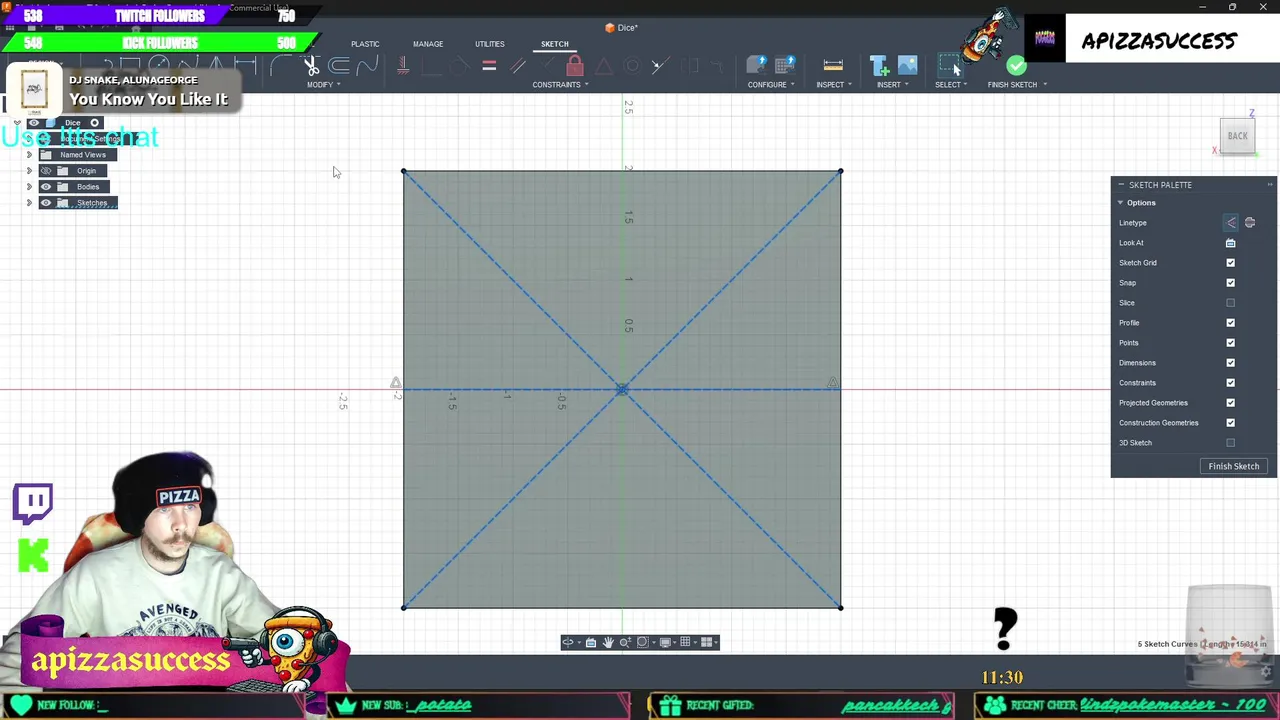Click the Change Parameters configure icon

point(757,66)
